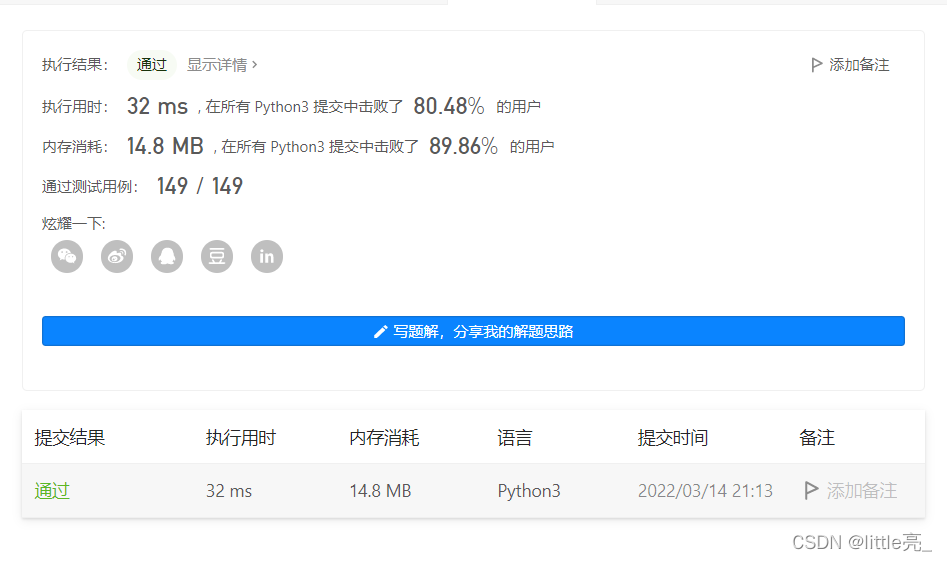Share result via LinkedIn icon
Viewport: 947px width, 561px height.
click(x=267, y=257)
